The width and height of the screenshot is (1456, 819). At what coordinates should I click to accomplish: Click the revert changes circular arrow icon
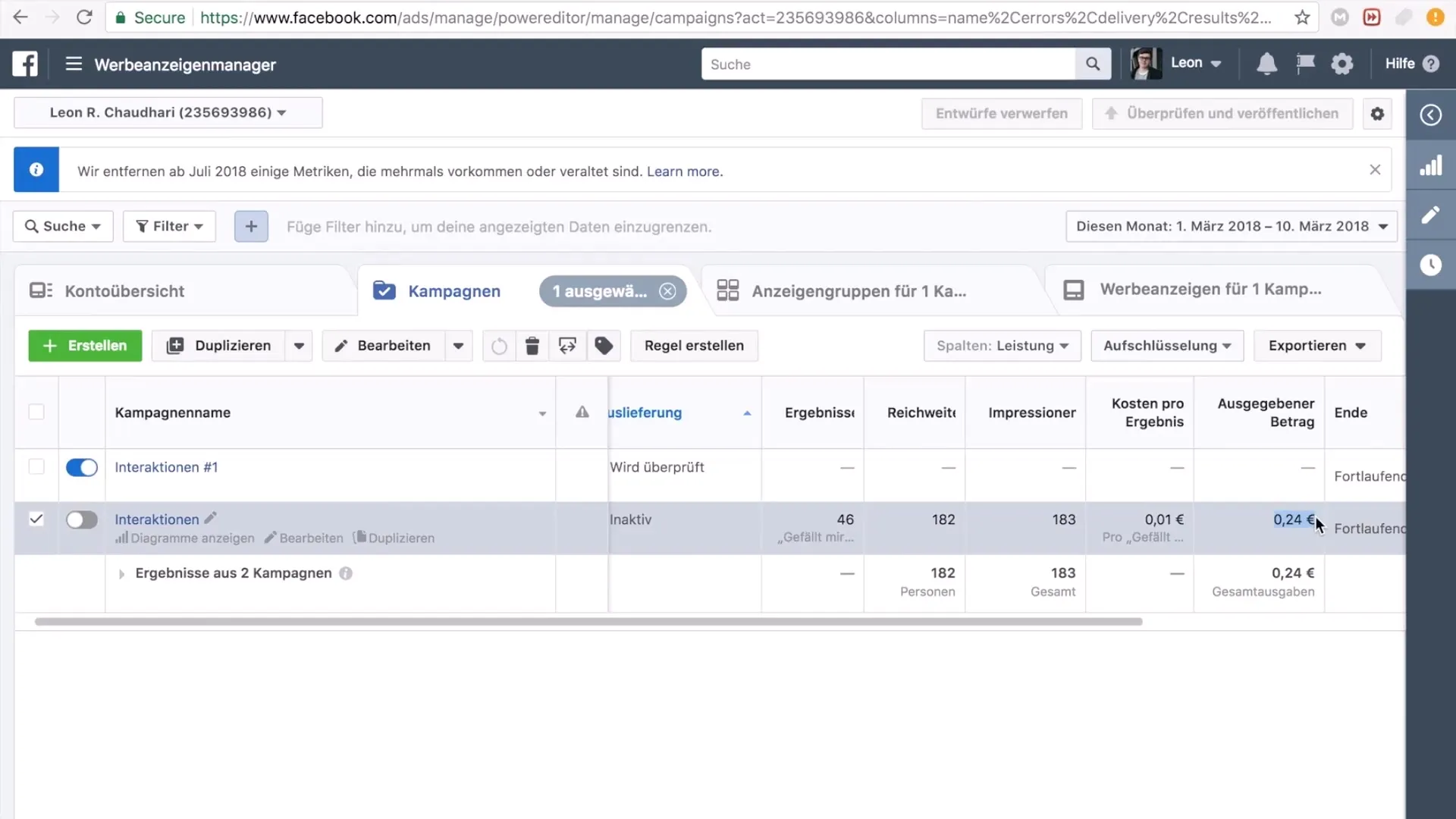pos(499,346)
